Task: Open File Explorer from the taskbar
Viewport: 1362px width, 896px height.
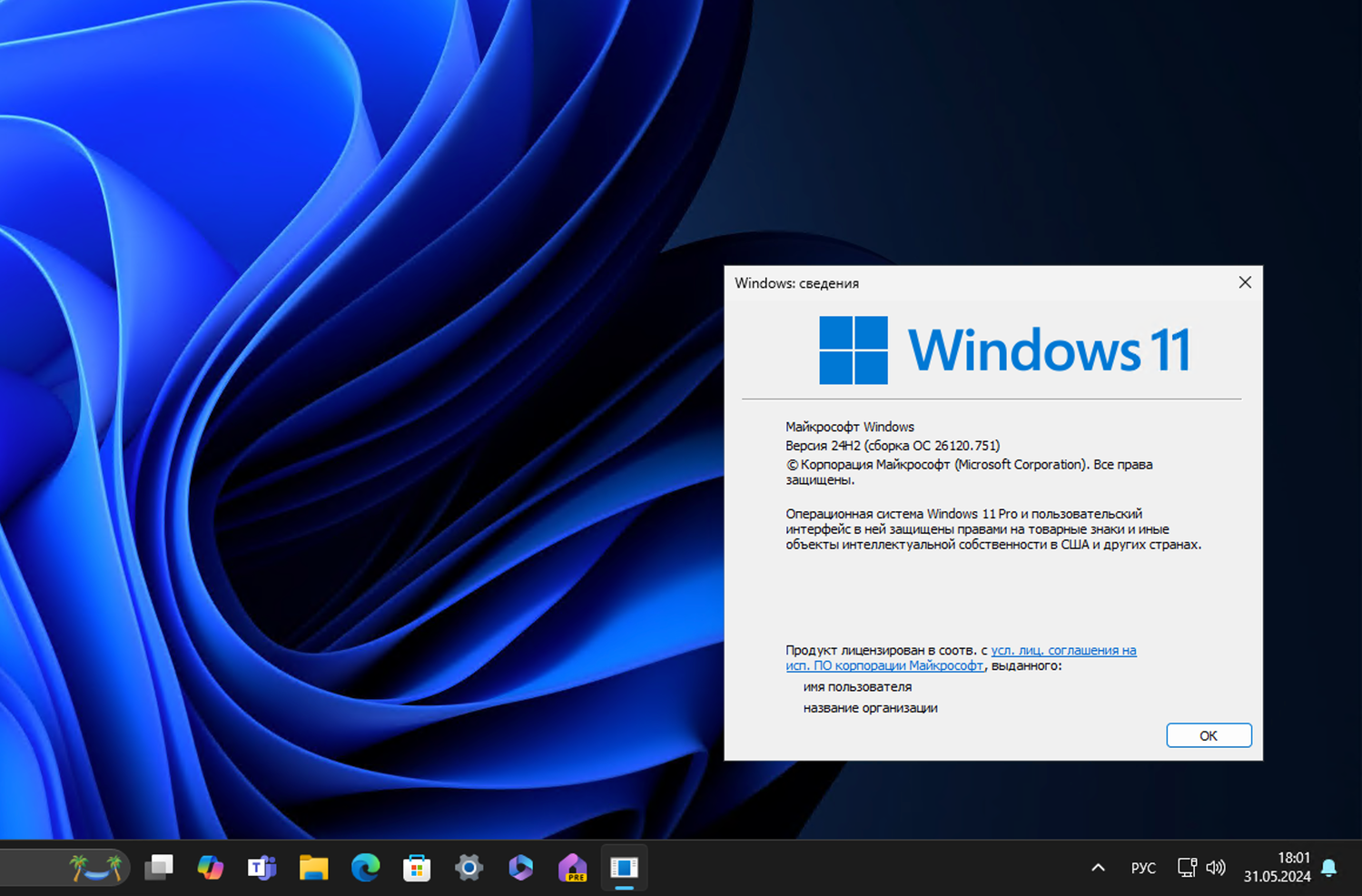Action: pos(313,868)
